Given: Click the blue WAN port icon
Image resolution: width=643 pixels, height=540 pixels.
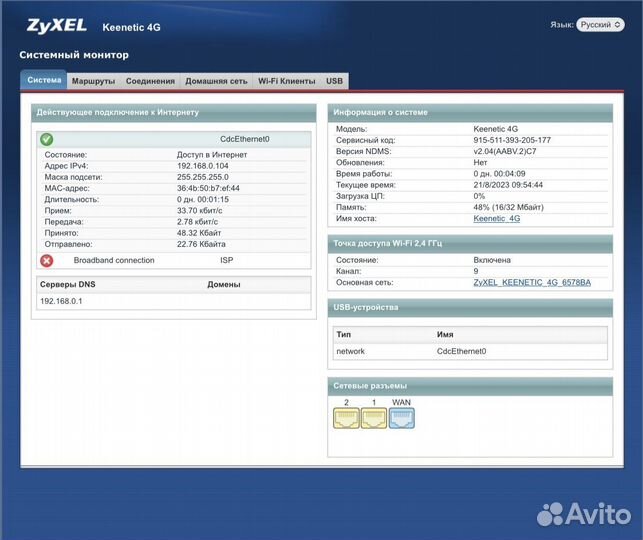Looking at the screenshot, I should coord(401,418).
